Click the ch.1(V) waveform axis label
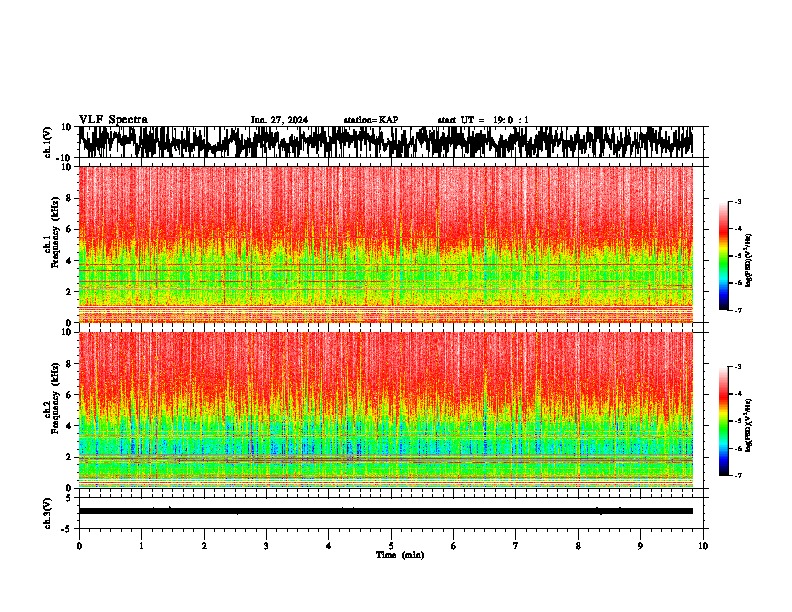The image size is (792, 612). point(49,142)
